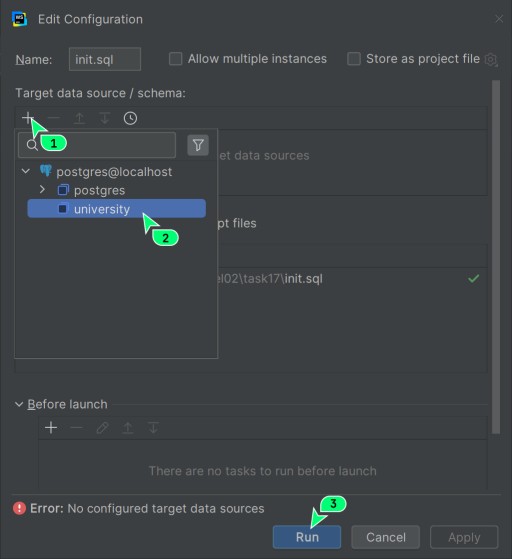Click the filter funnel icon in popup
The height and width of the screenshot is (559, 512).
pos(198,145)
